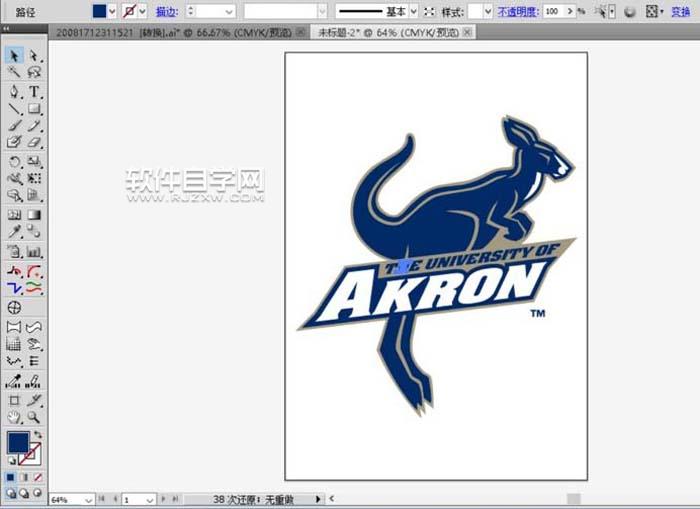700x509 pixels.
Task: Open the opacity value dropdown arrow
Action: click(583, 11)
